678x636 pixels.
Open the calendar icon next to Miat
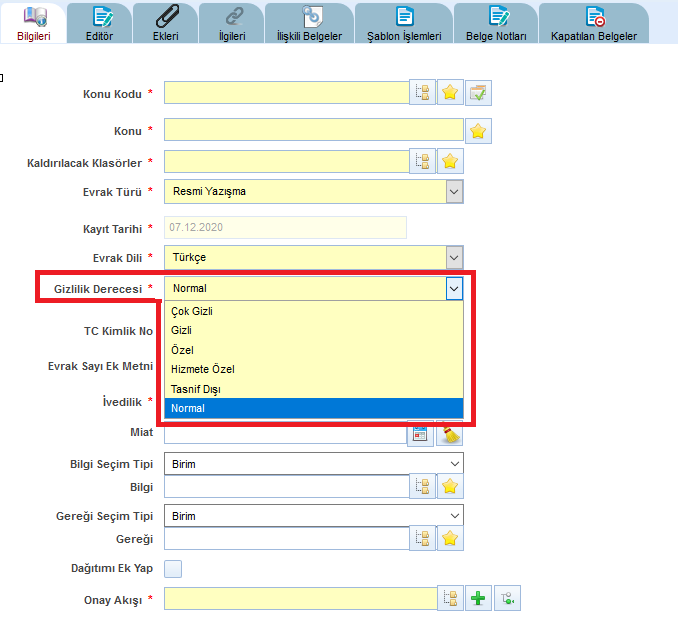[x=420, y=434]
